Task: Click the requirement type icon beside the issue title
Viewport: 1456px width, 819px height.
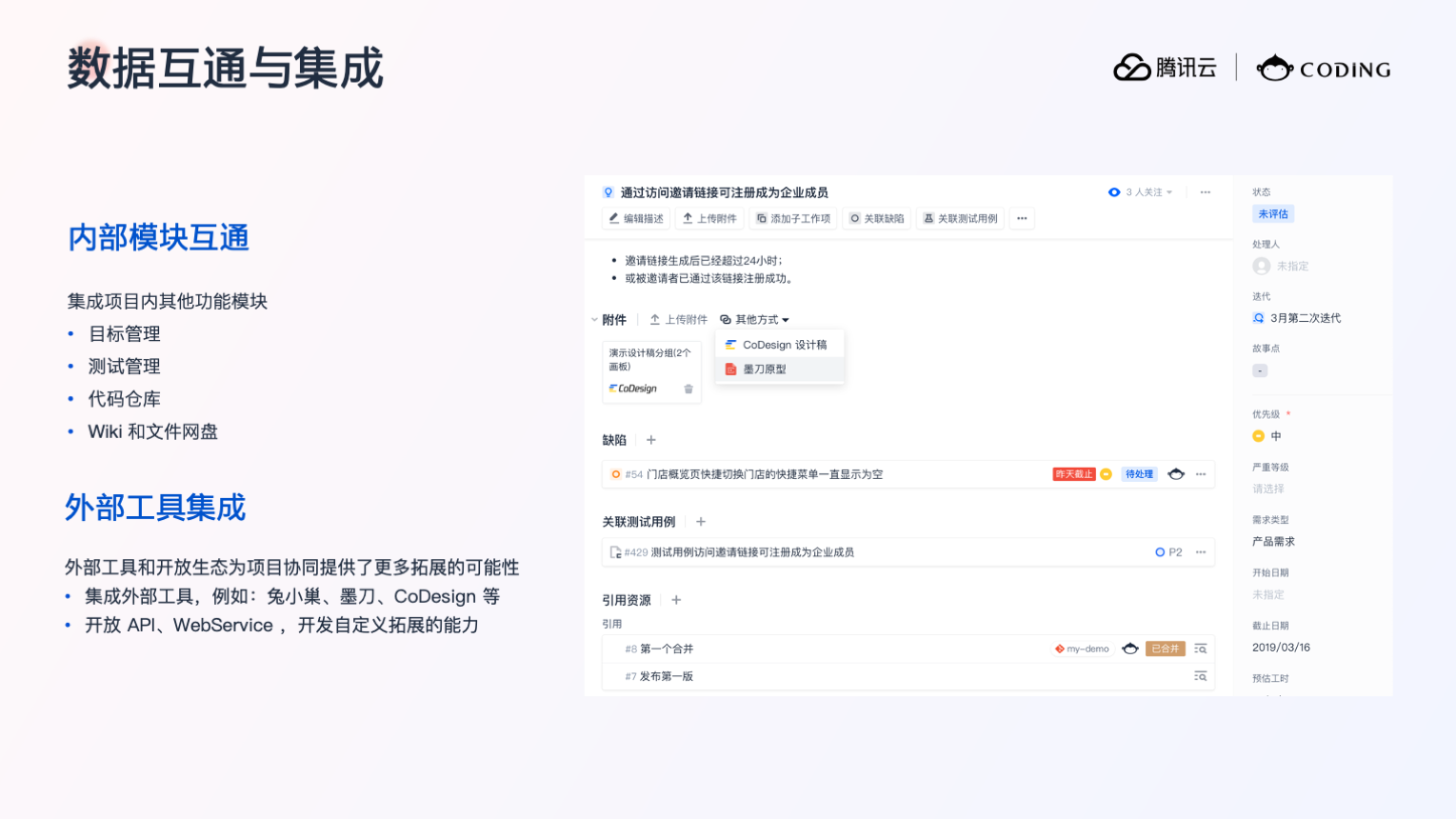Action: pos(608,192)
